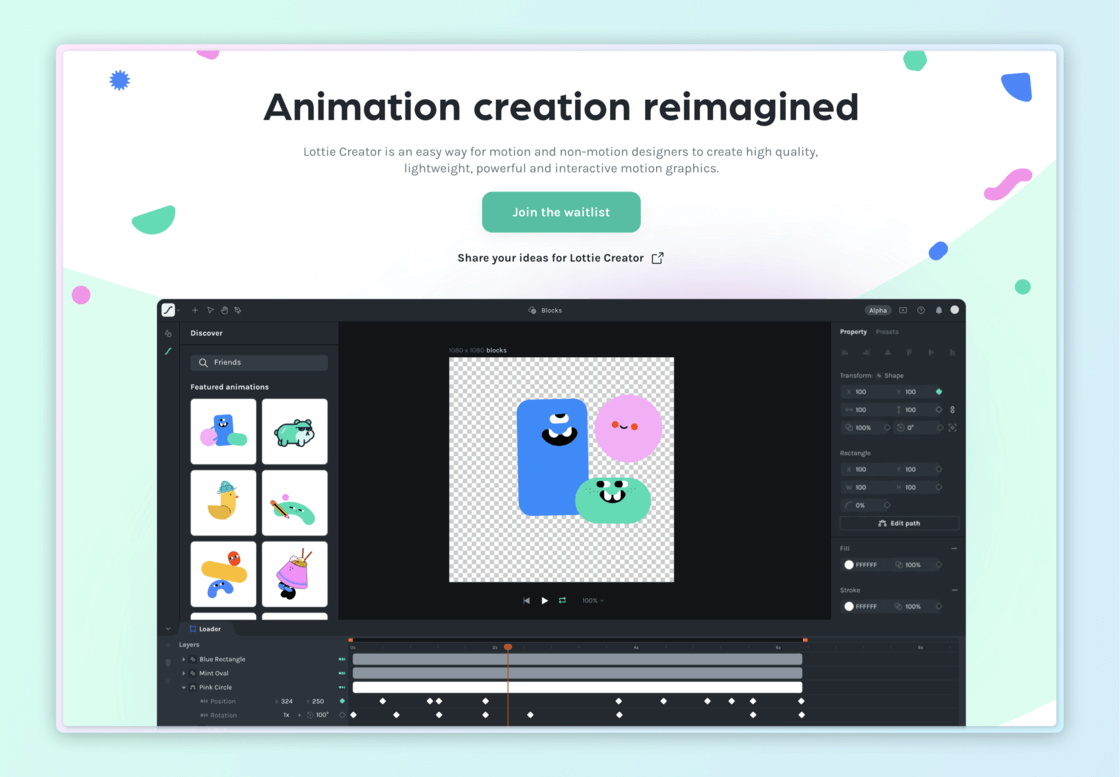Toggle the Position keyframe diamond in layers list
Viewport: 1120px width, 777px height.
(342, 701)
